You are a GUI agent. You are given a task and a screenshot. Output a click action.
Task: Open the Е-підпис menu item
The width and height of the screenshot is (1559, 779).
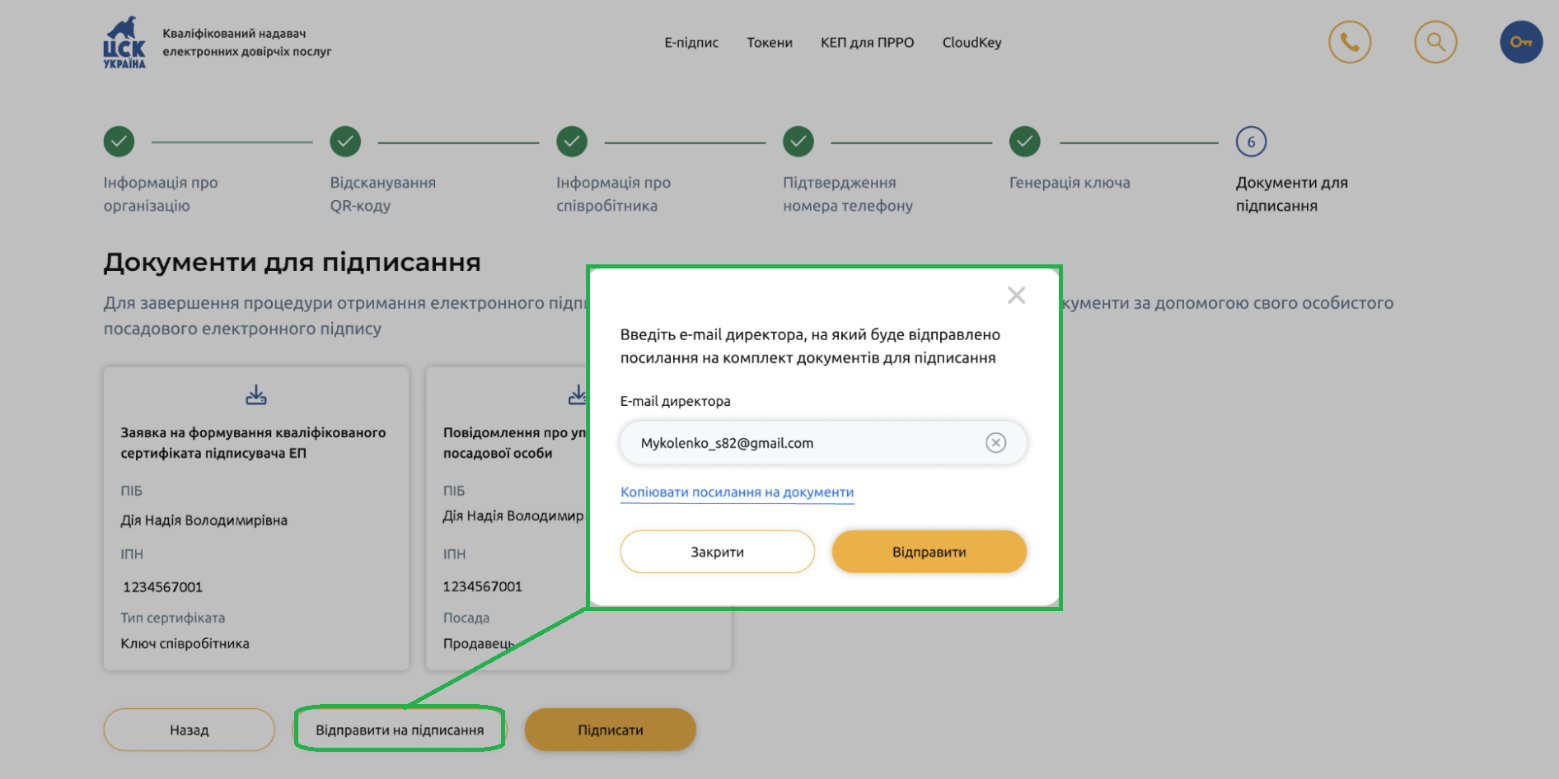point(691,43)
